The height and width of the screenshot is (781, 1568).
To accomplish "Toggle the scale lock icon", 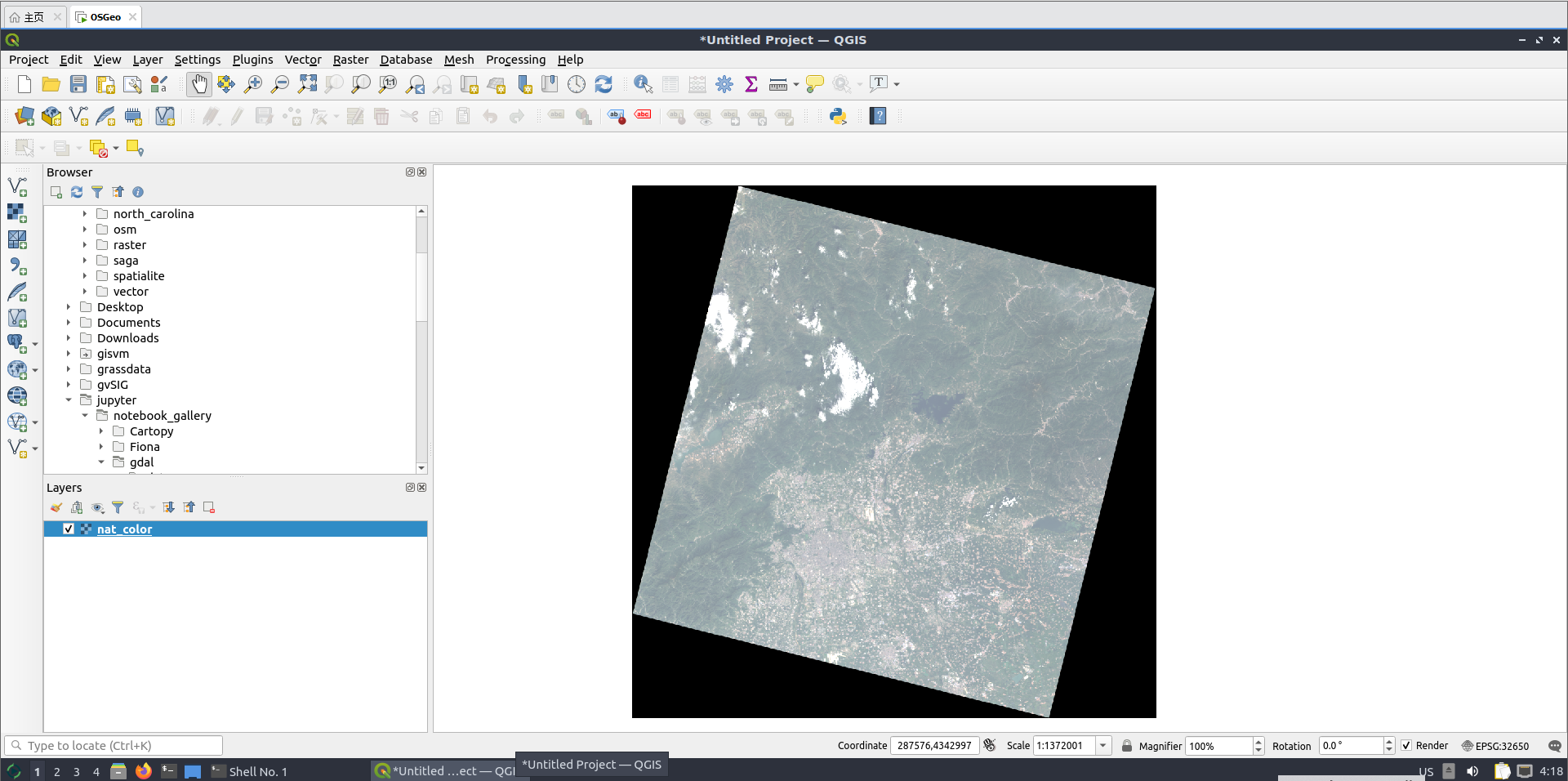I will click(x=1127, y=746).
